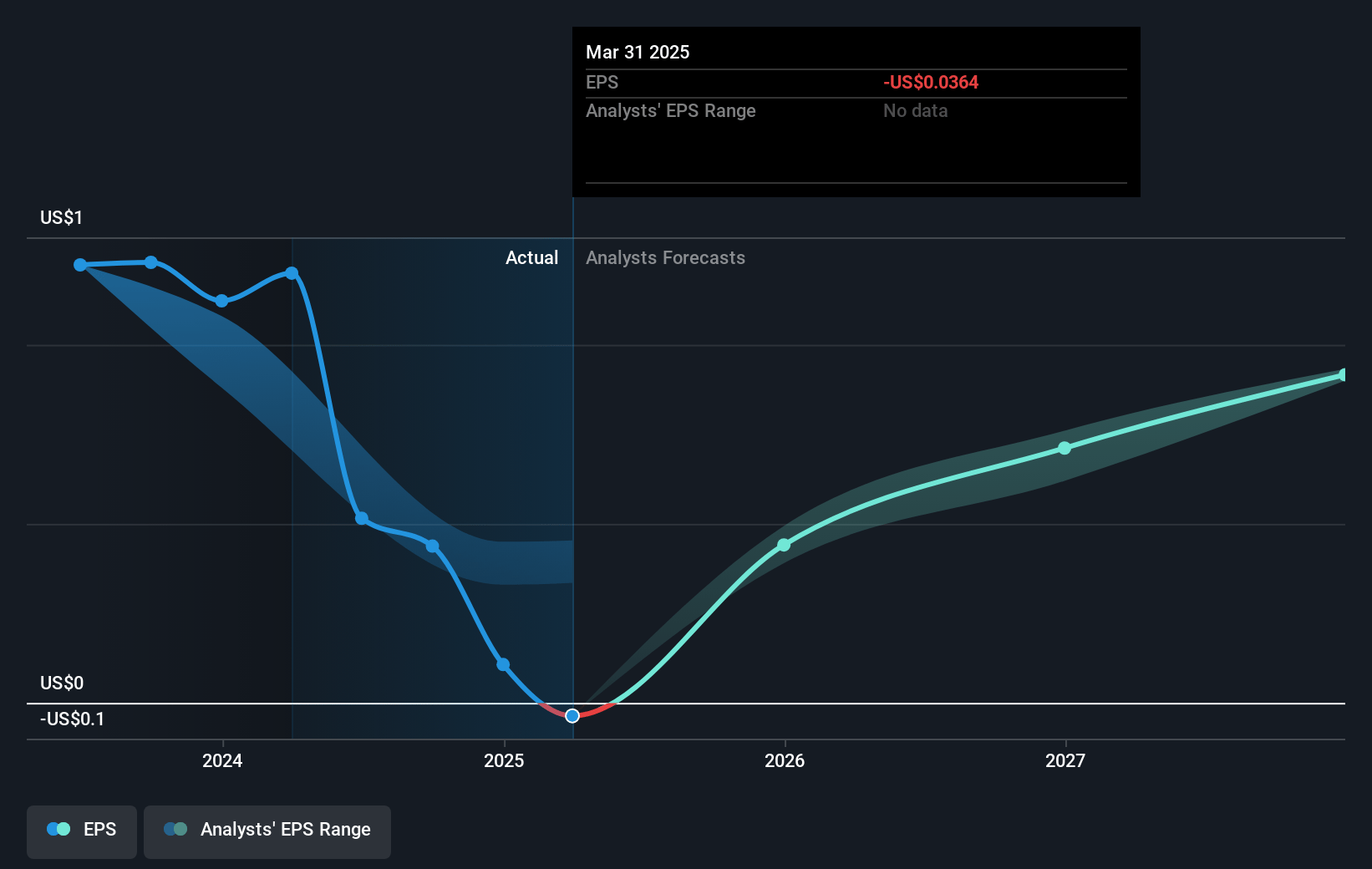1372x869 pixels.
Task: Click the US$0 y-axis label
Action: tap(62, 684)
